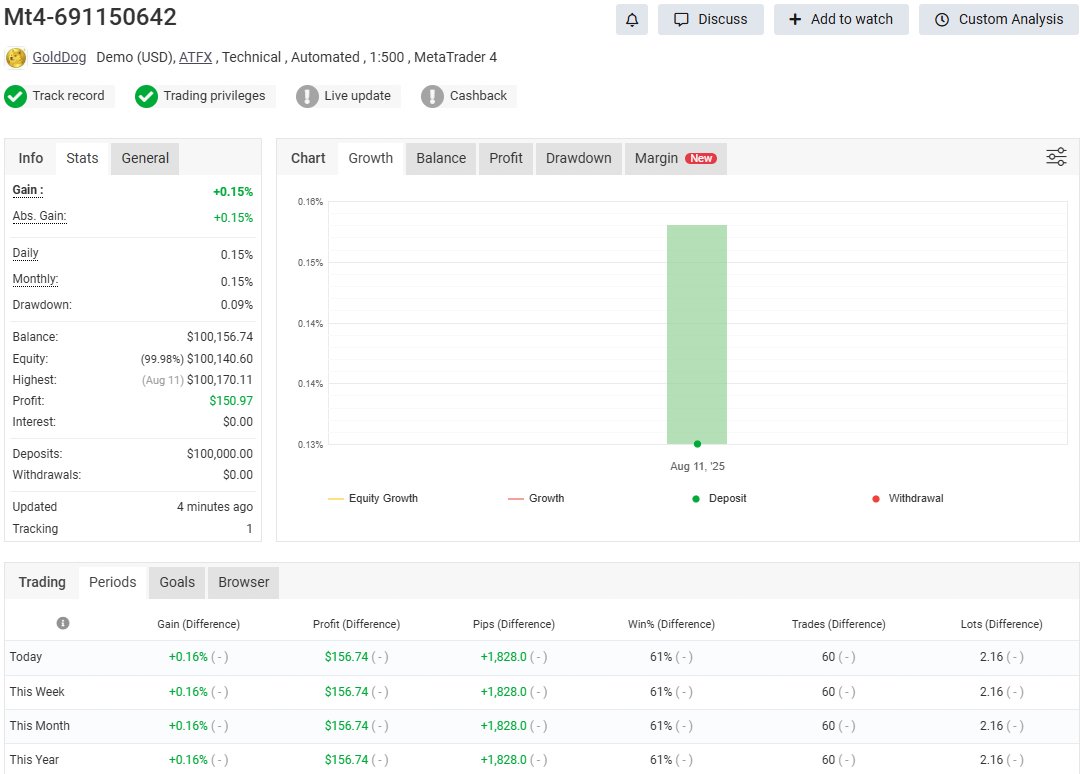Click the This Week row label
Image resolution: width=1080 pixels, height=774 pixels.
pyautogui.click(x=37, y=691)
